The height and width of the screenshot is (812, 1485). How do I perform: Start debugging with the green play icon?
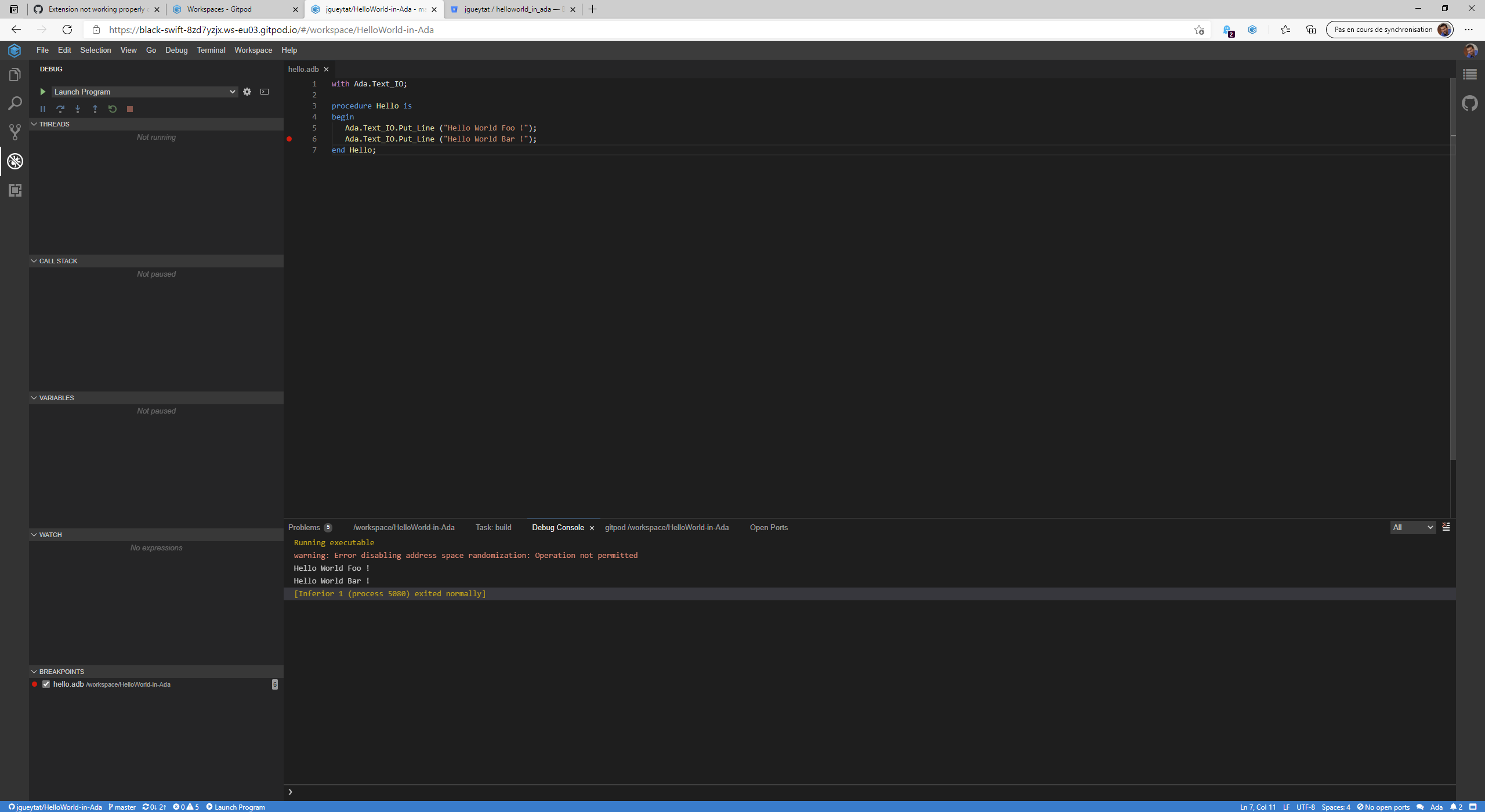tap(42, 92)
